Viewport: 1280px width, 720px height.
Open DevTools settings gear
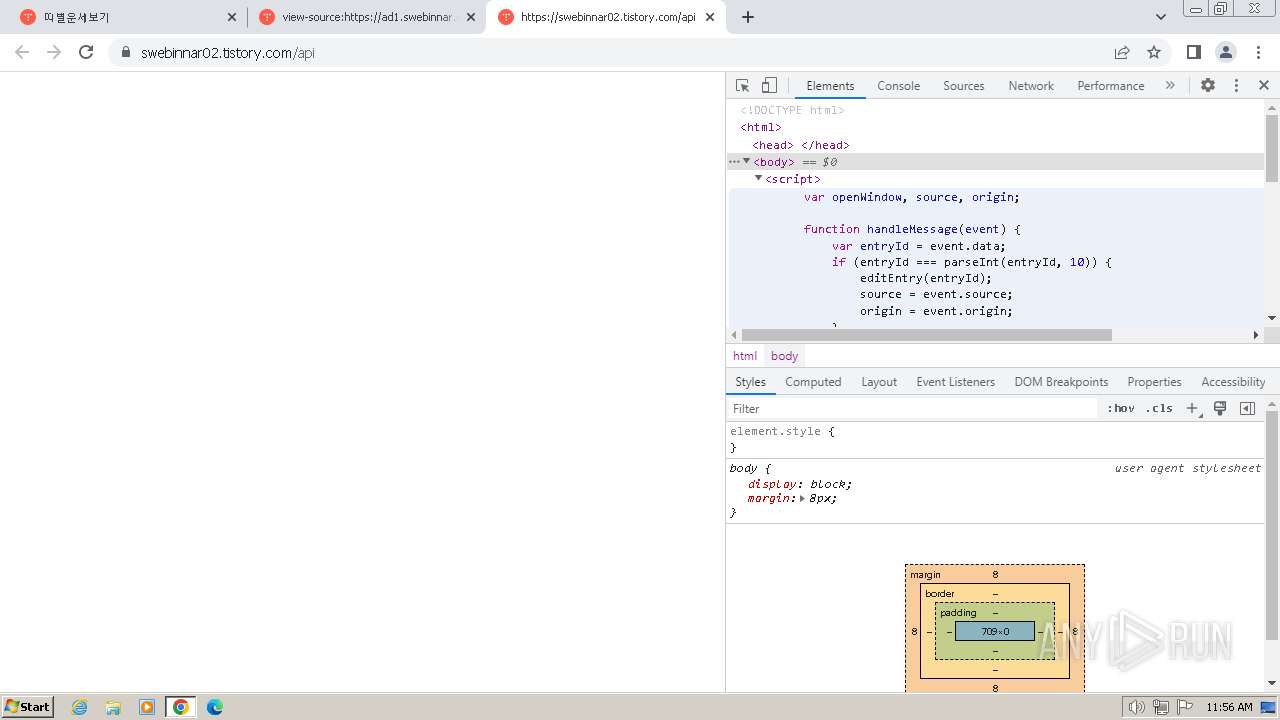coord(1208,86)
